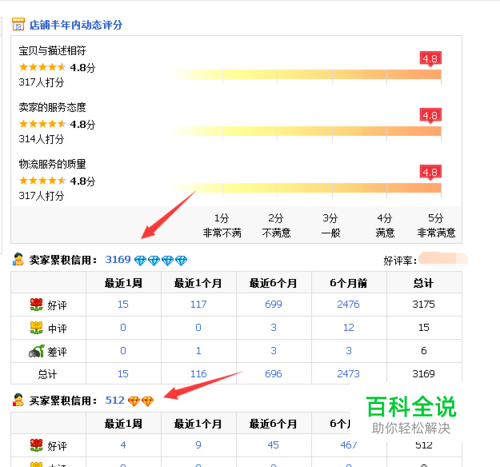Open seller 好评 count 2476 for 6个月前

348,304
